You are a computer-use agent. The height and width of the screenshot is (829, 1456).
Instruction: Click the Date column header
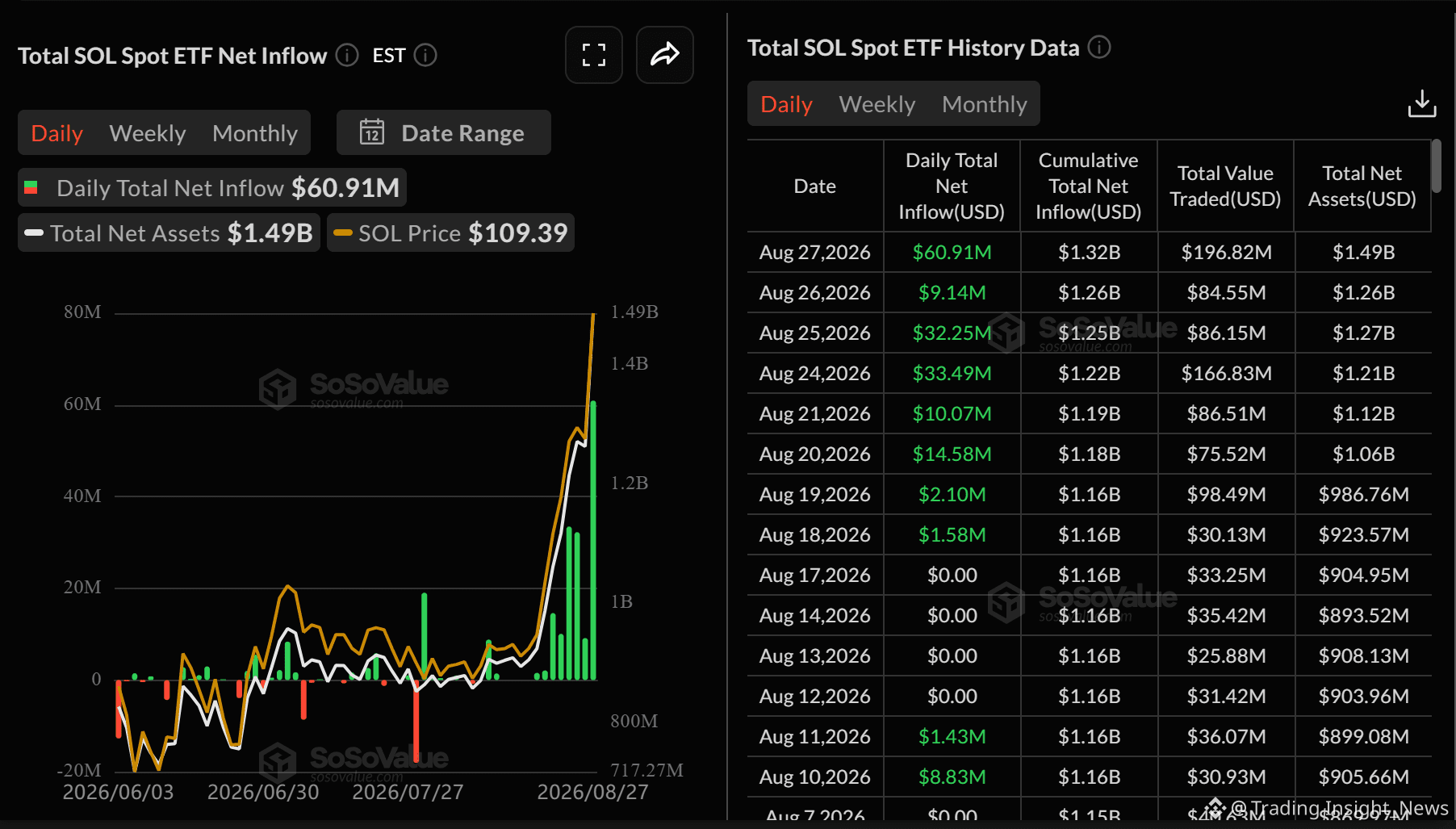815,186
